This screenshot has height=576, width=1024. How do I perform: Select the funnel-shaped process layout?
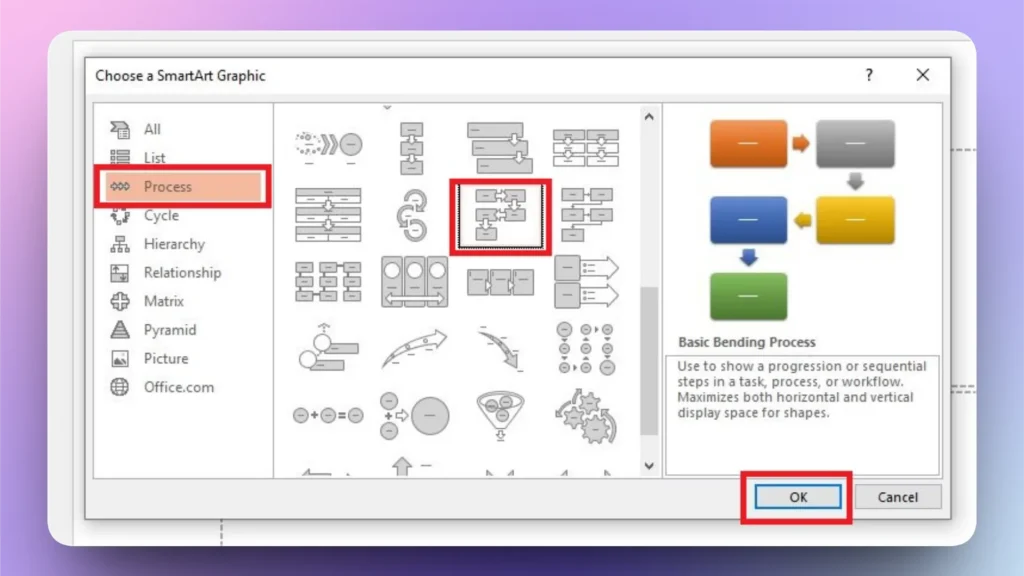tap(499, 415)
